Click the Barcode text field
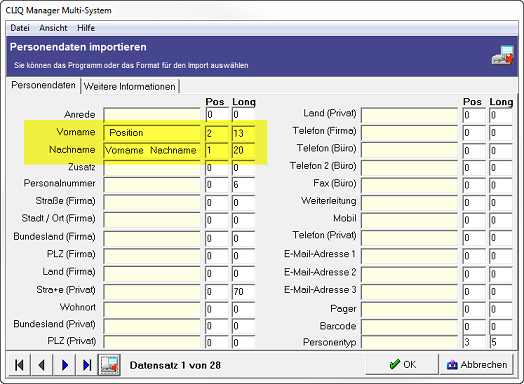Screen dimensions: 524x384 [x=409, y=327]
